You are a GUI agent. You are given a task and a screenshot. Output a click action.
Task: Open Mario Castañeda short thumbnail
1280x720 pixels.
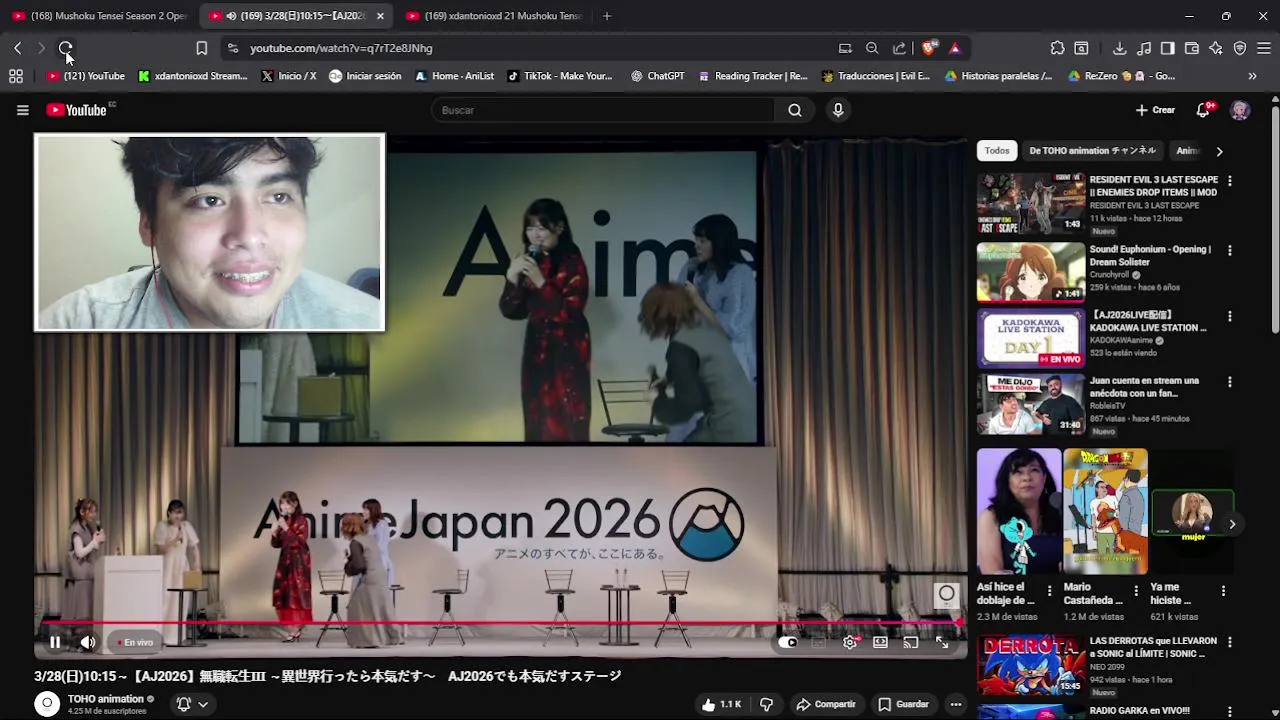pos(1105,511)
